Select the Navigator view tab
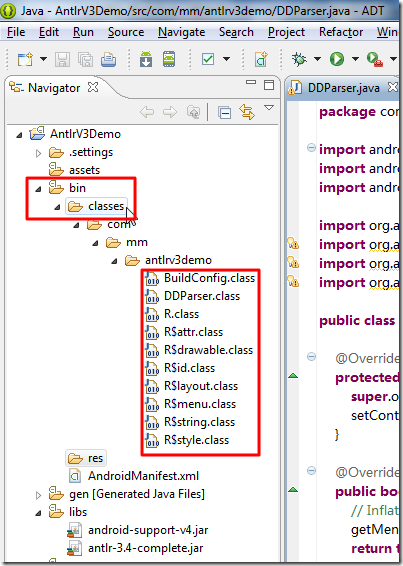 pyautogui.click(x=54, y=88)
